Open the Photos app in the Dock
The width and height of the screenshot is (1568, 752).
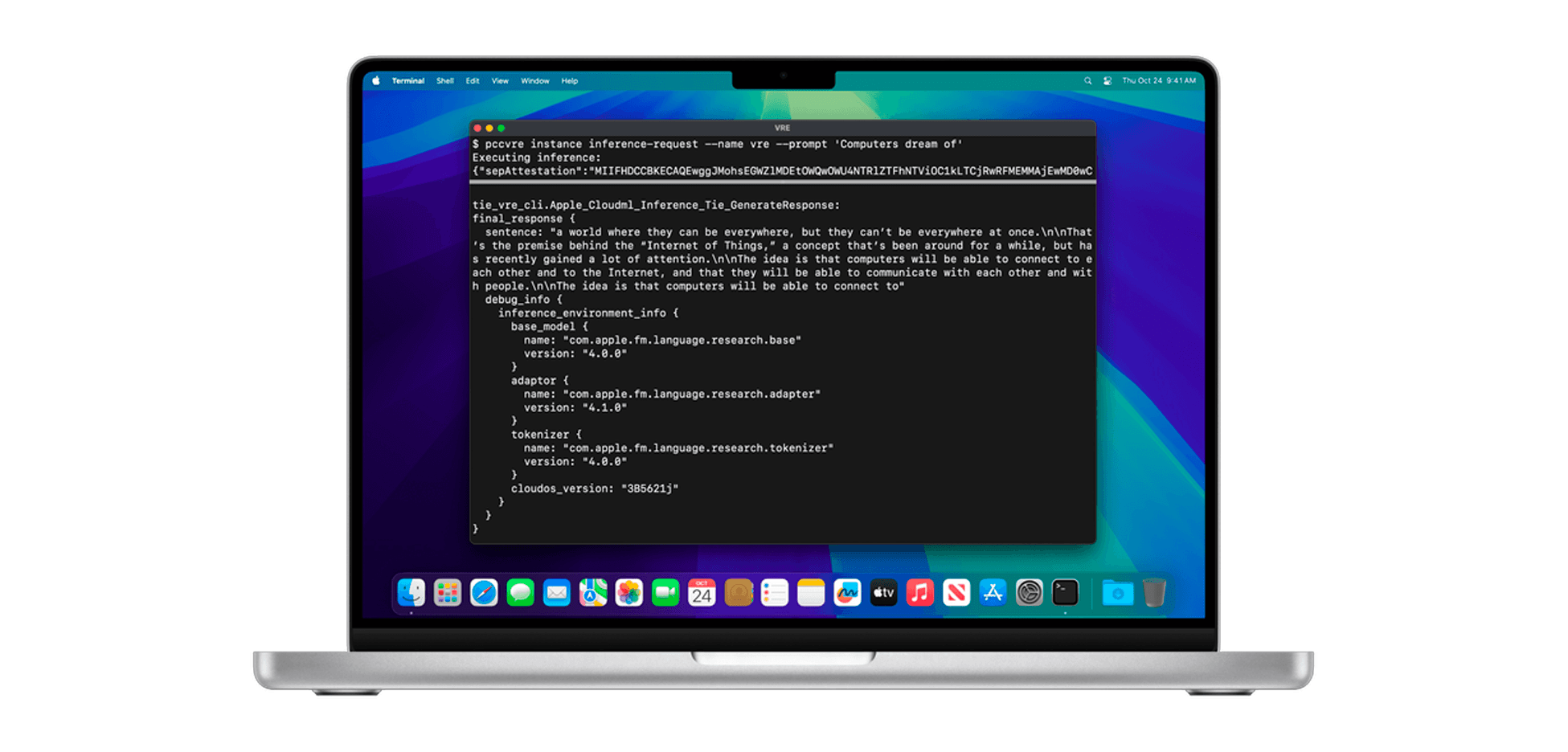pyautogui.click(x=629, y=593)
